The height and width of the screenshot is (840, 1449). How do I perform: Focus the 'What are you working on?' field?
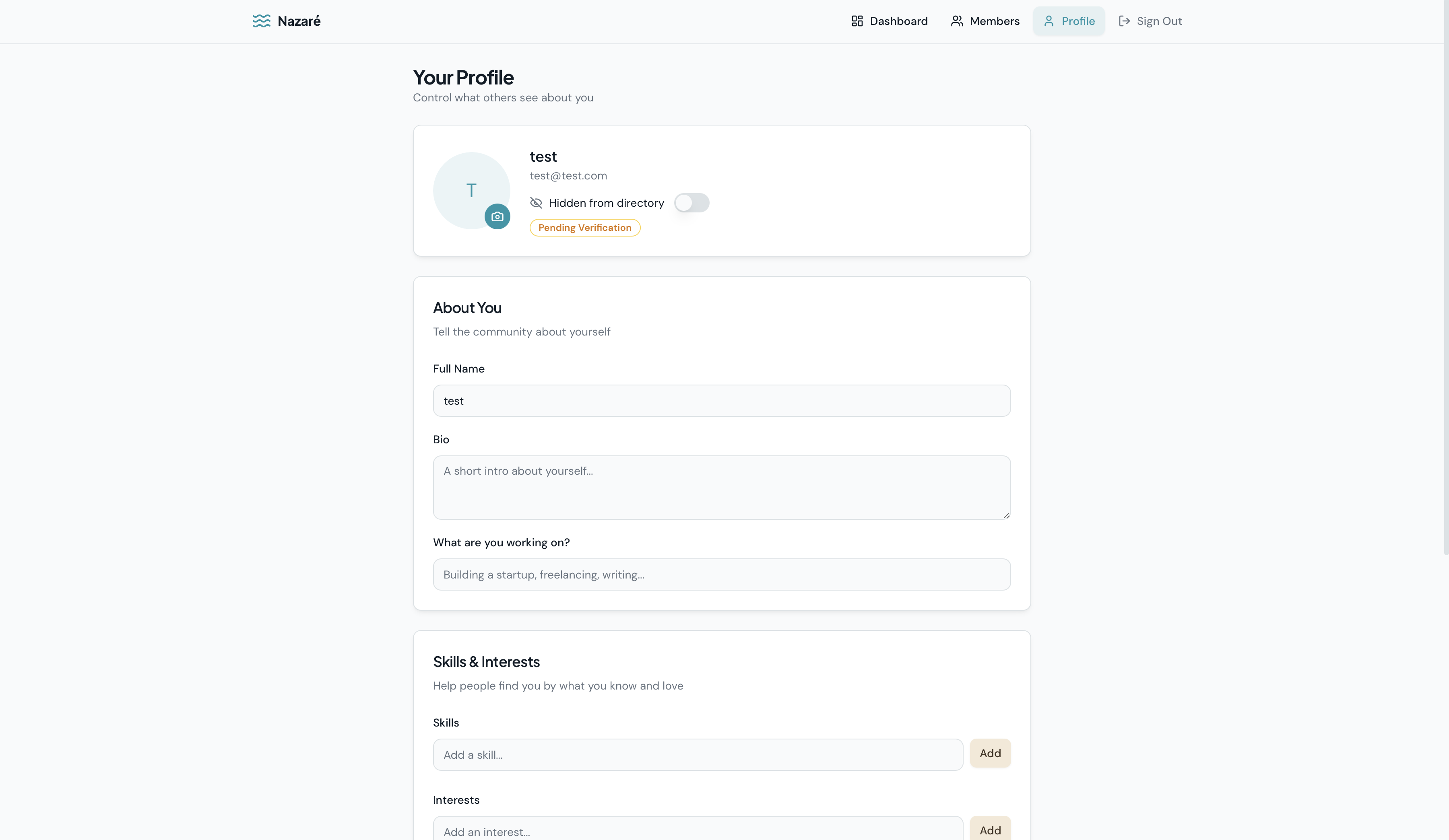click(722, 574)
